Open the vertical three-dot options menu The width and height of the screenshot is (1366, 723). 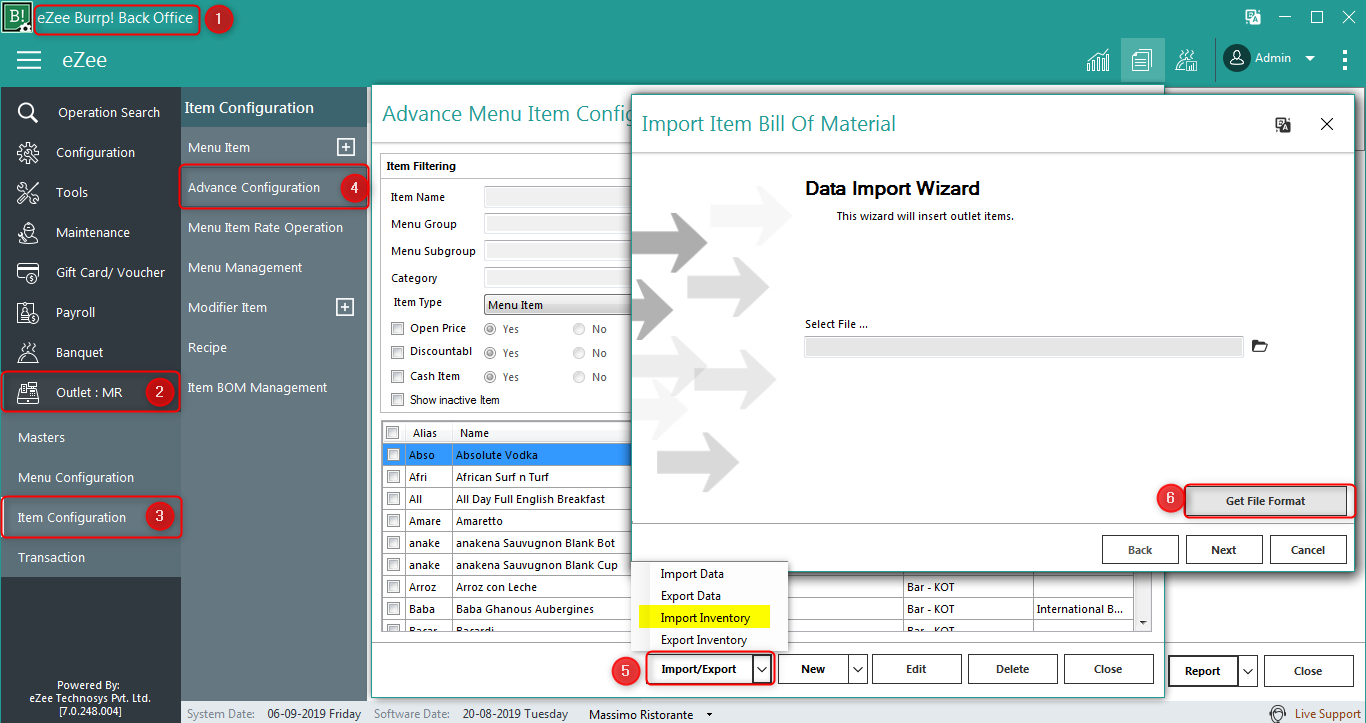(1345, 59)
